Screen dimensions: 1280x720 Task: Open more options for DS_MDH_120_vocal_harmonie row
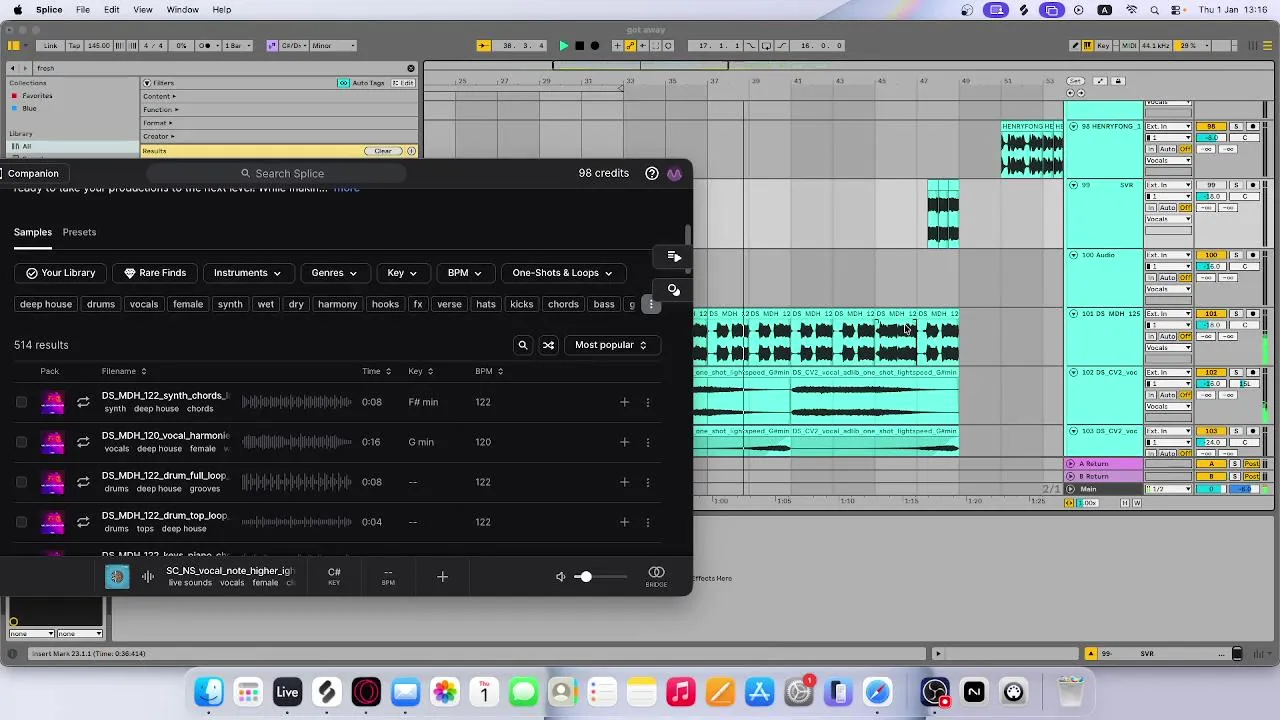tap(647, 442)
